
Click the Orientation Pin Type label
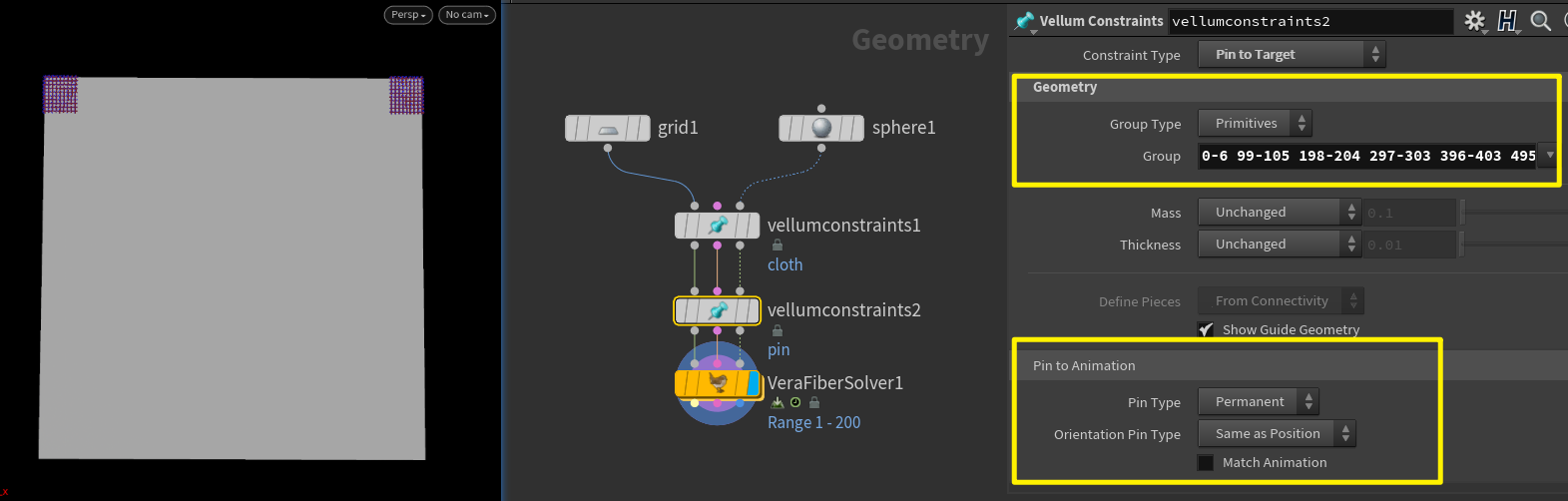(x=1117, y=434)
